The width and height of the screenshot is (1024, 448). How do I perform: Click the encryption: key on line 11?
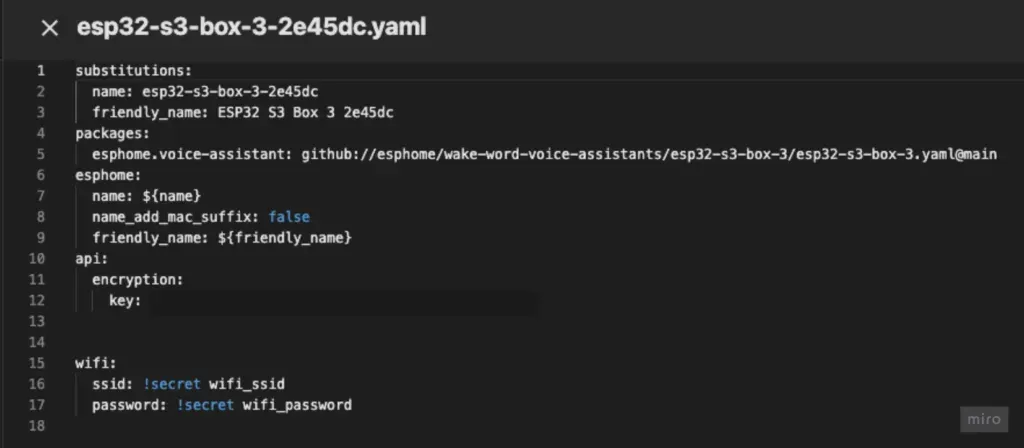point(137,280)
